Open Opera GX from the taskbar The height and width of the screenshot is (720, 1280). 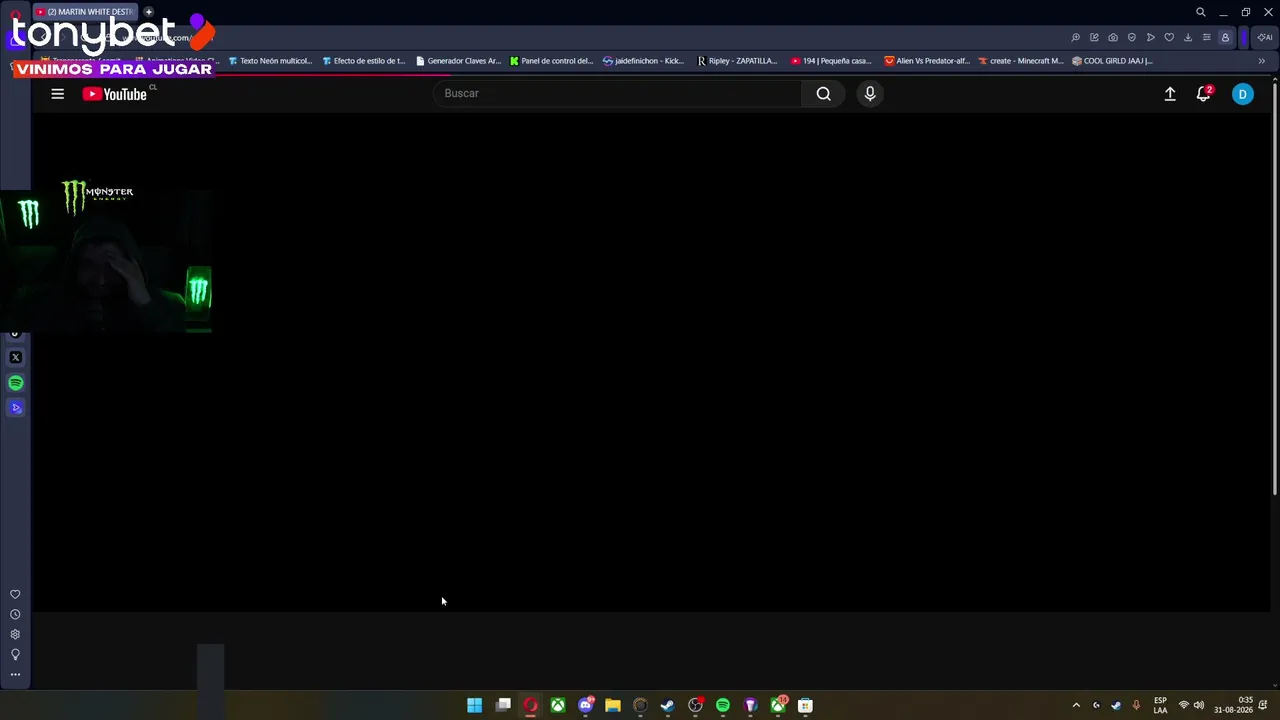pyautogui.click(x=530, y=705)
